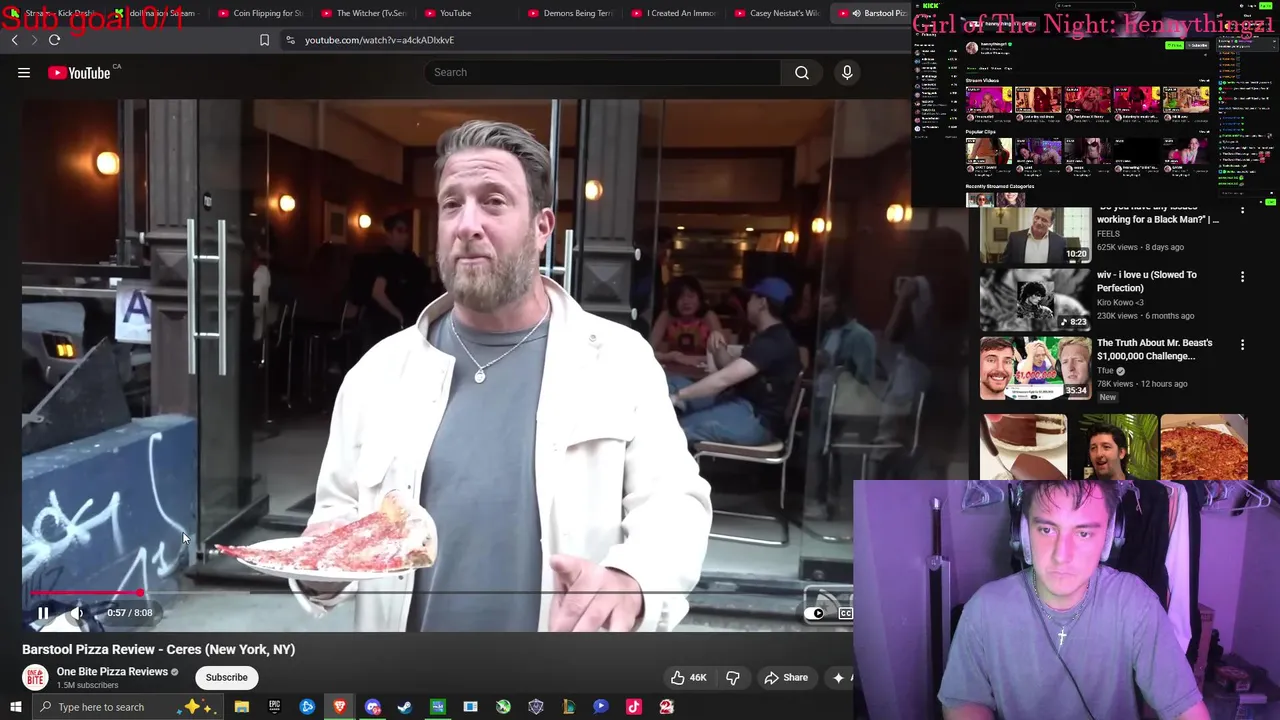Open the Brave browser taskbar icon

click(x=340, y=707)
